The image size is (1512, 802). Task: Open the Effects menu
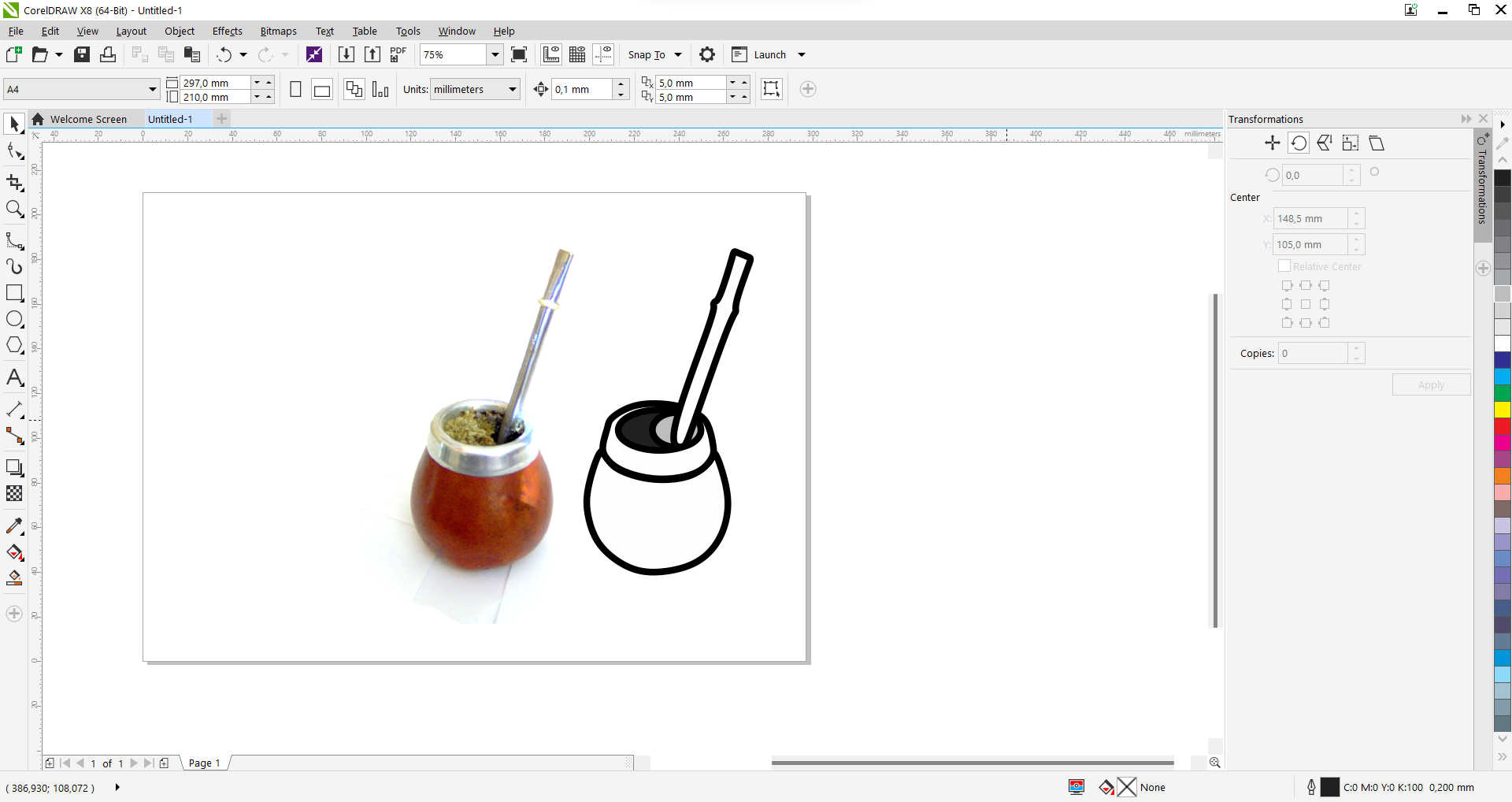(227, 32)
